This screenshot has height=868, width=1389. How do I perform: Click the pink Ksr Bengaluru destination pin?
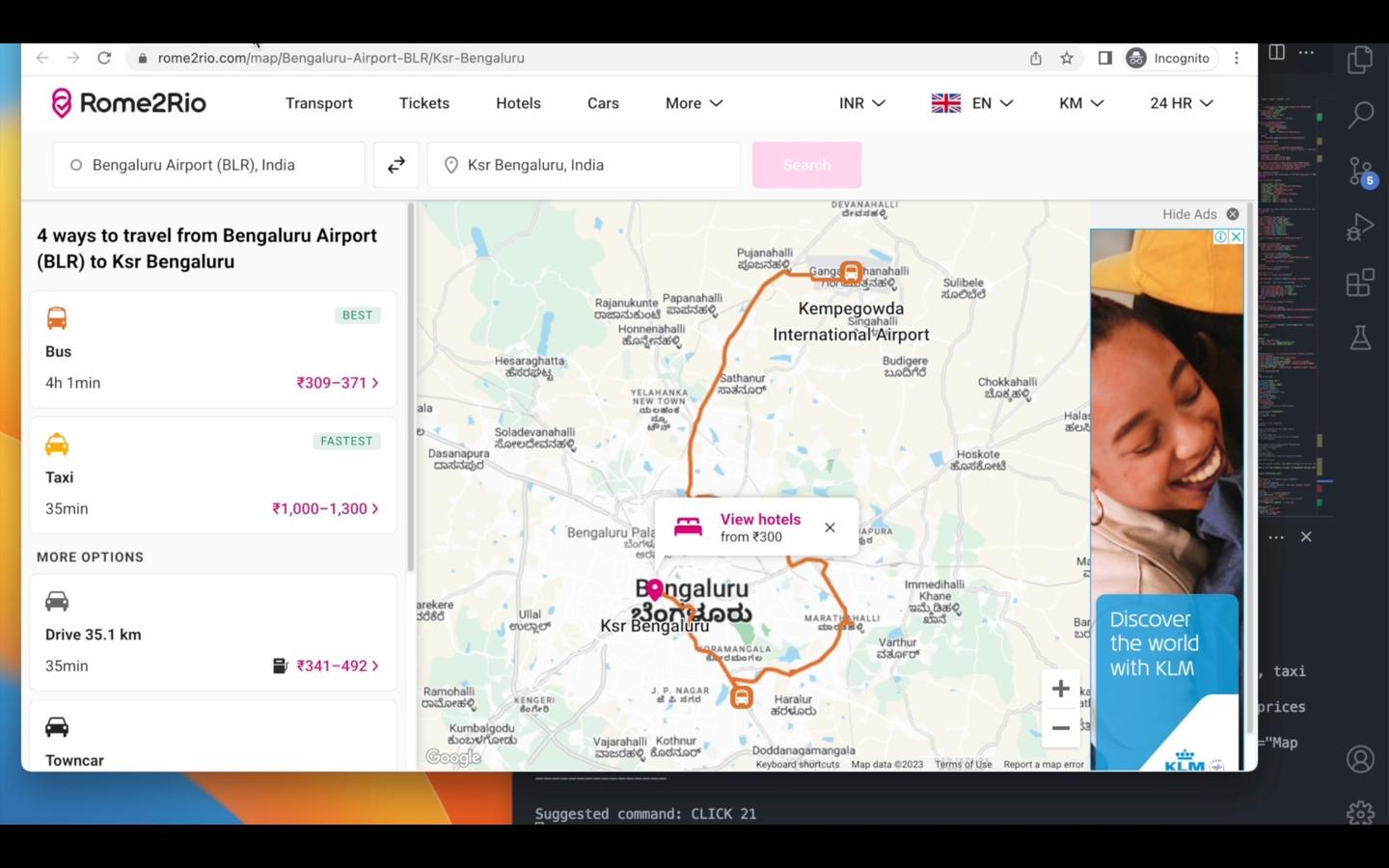[x=655, y=588]
